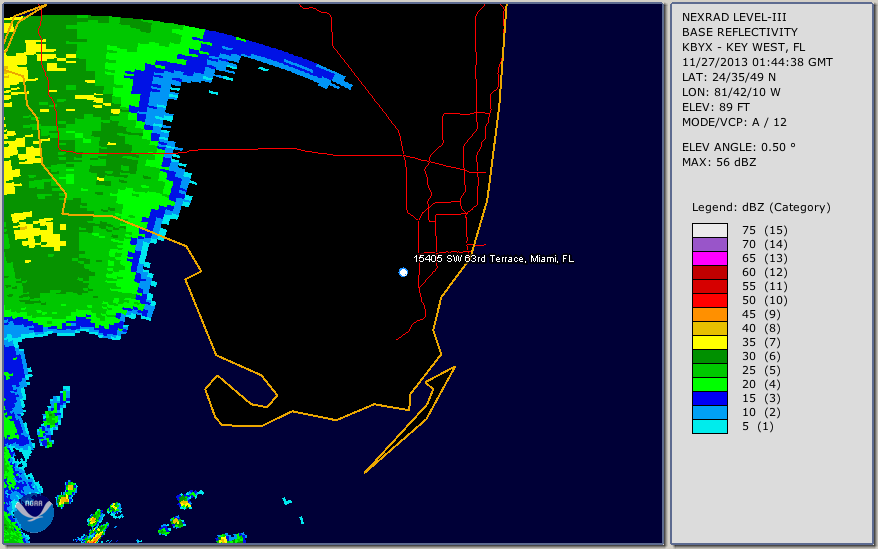This screenshot has width=878, height=549.
Task: Click the white location marker dot
Action: coord(403,272)
